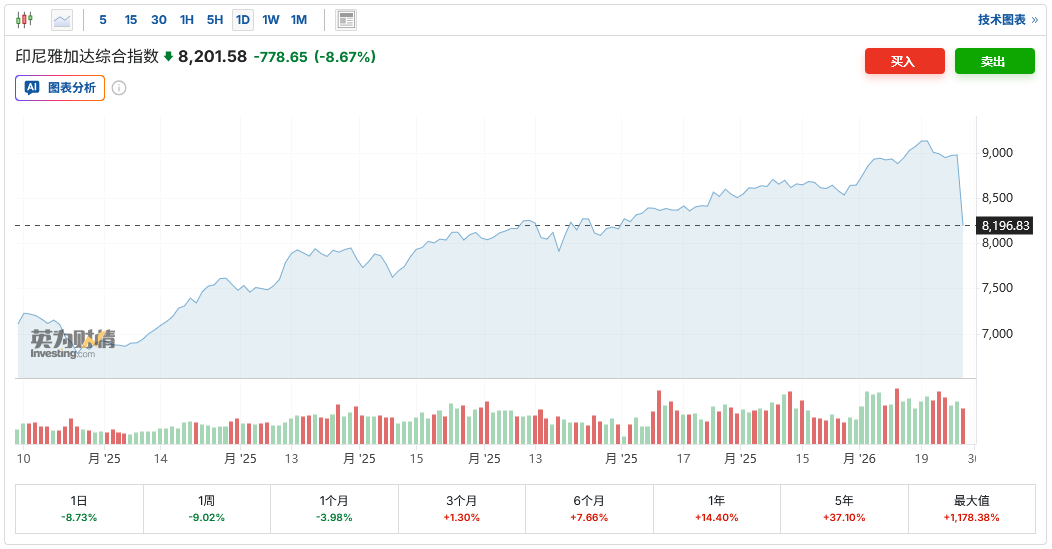Select the 1年 performance range tab

716,508
